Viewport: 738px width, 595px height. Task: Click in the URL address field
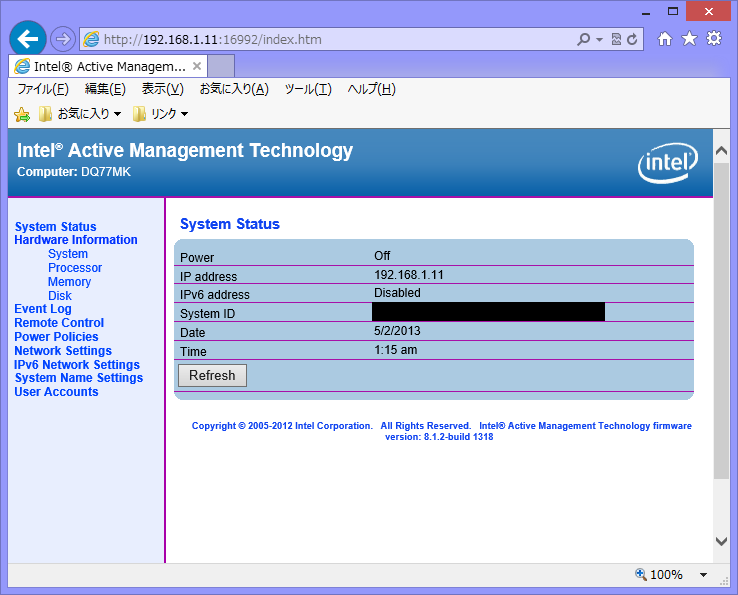click(x=330, y=40)
